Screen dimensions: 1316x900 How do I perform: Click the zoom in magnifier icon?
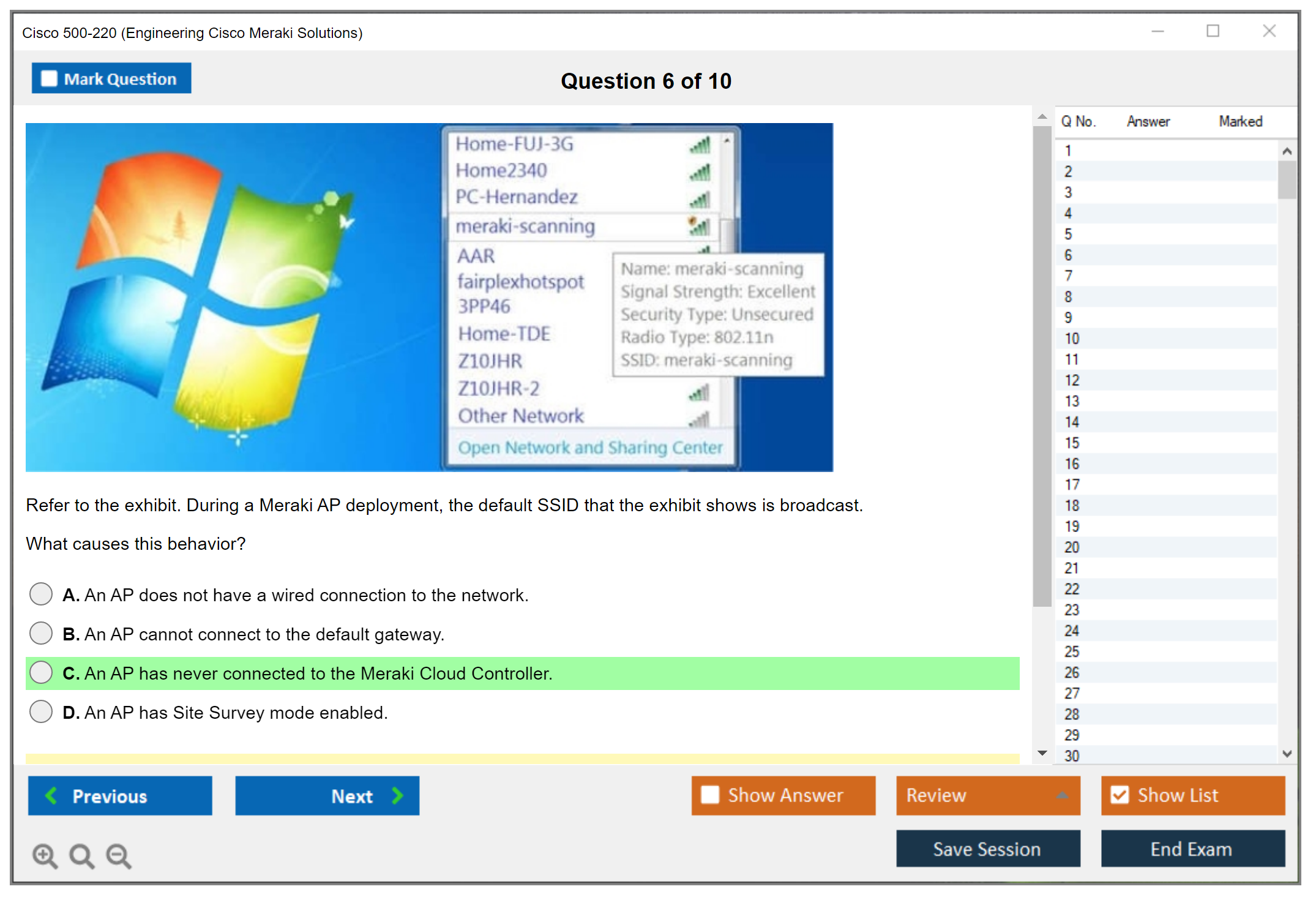coord(45,855)
